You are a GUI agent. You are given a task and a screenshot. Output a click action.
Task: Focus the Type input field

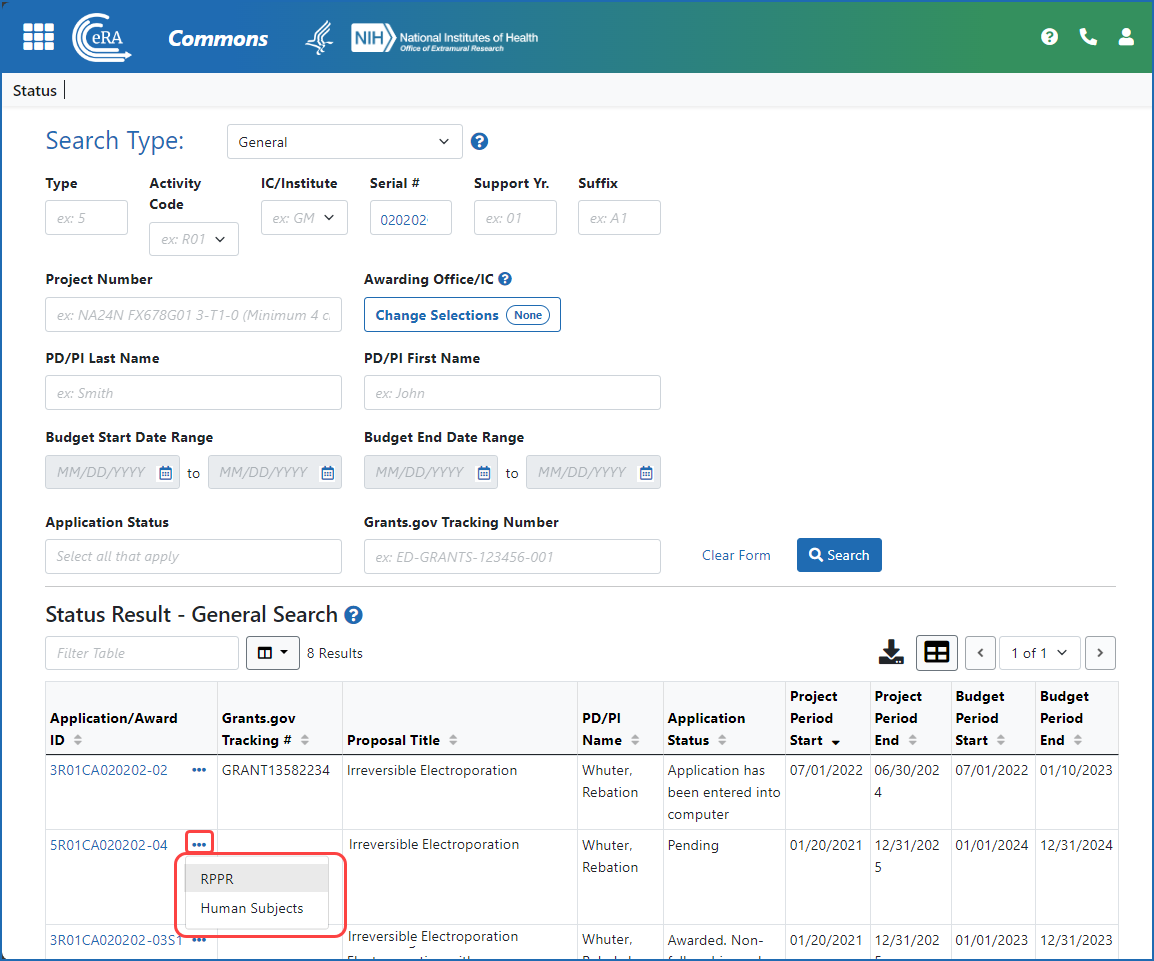coord(86,218)
